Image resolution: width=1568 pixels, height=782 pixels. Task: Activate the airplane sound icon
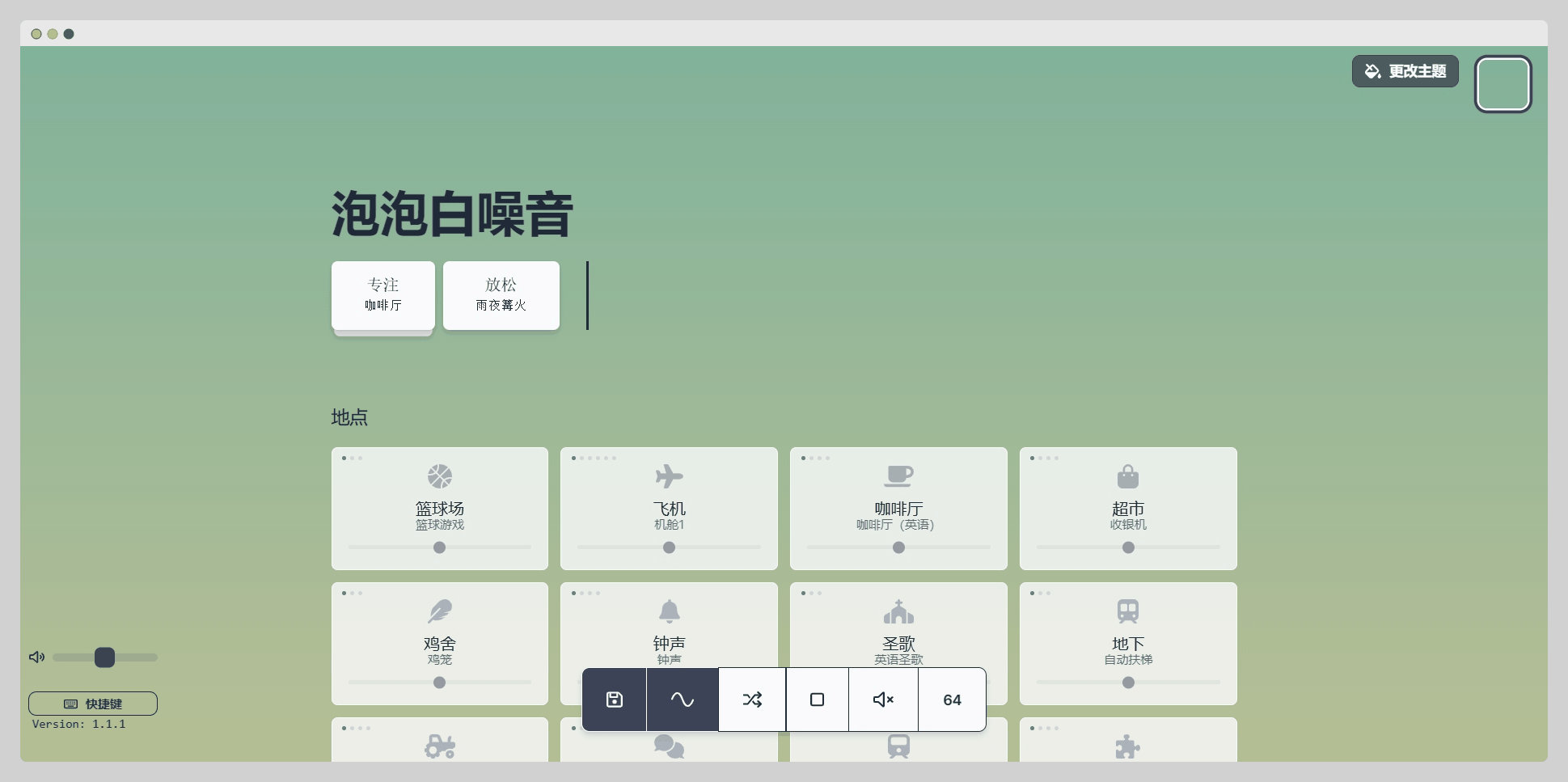669,476
